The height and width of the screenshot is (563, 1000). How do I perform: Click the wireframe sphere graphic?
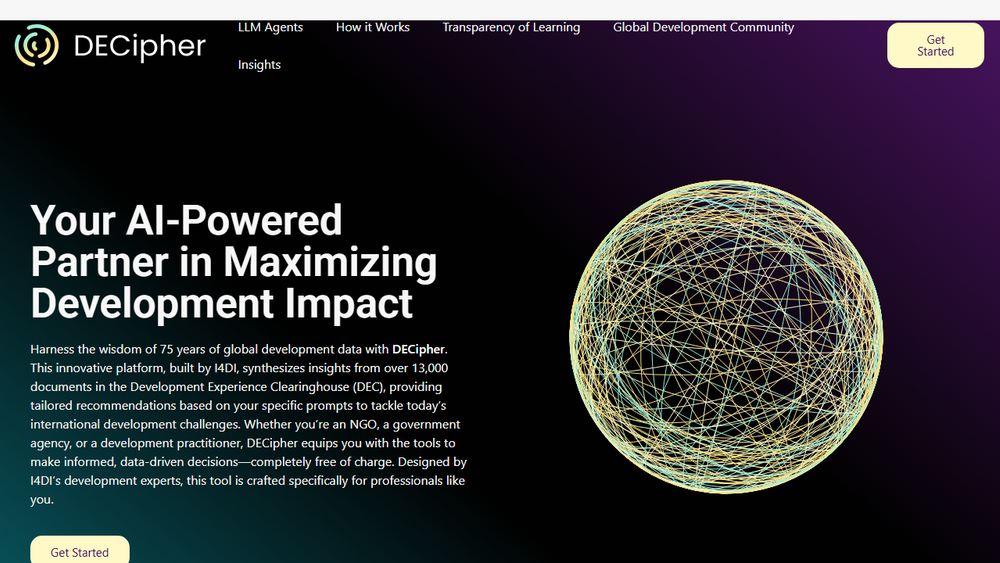726,337
